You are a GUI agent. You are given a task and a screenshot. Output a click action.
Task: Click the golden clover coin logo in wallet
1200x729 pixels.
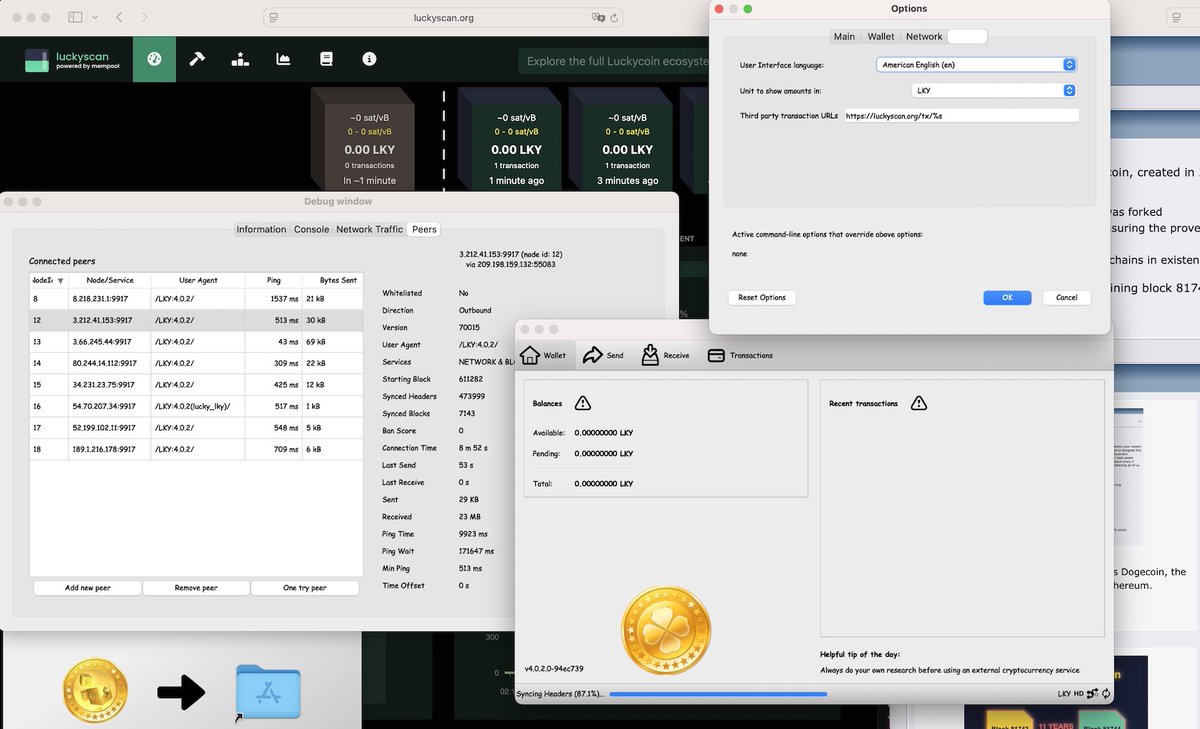(x=667, y=631)
